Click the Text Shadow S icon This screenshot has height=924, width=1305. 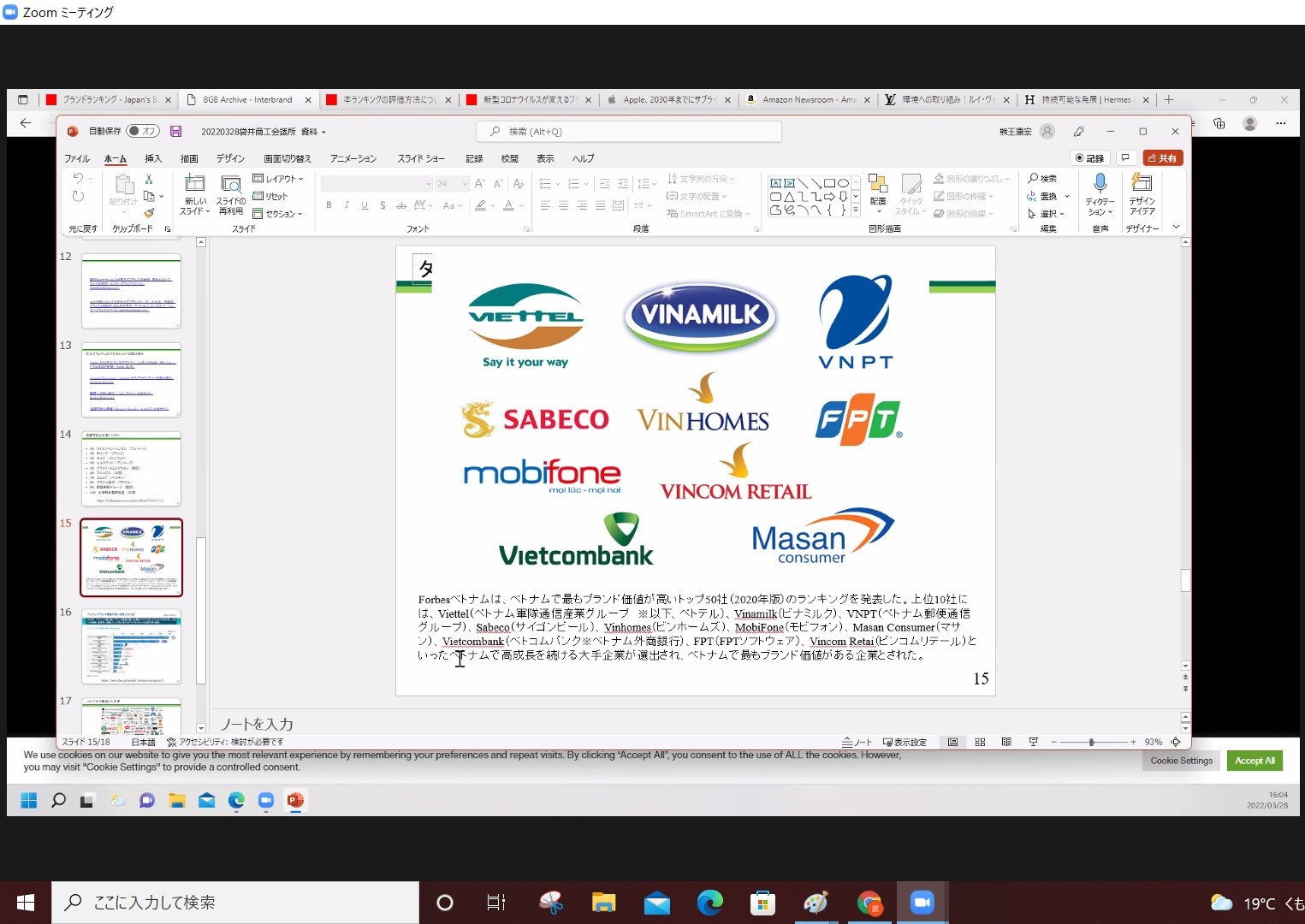click(383, 205)
